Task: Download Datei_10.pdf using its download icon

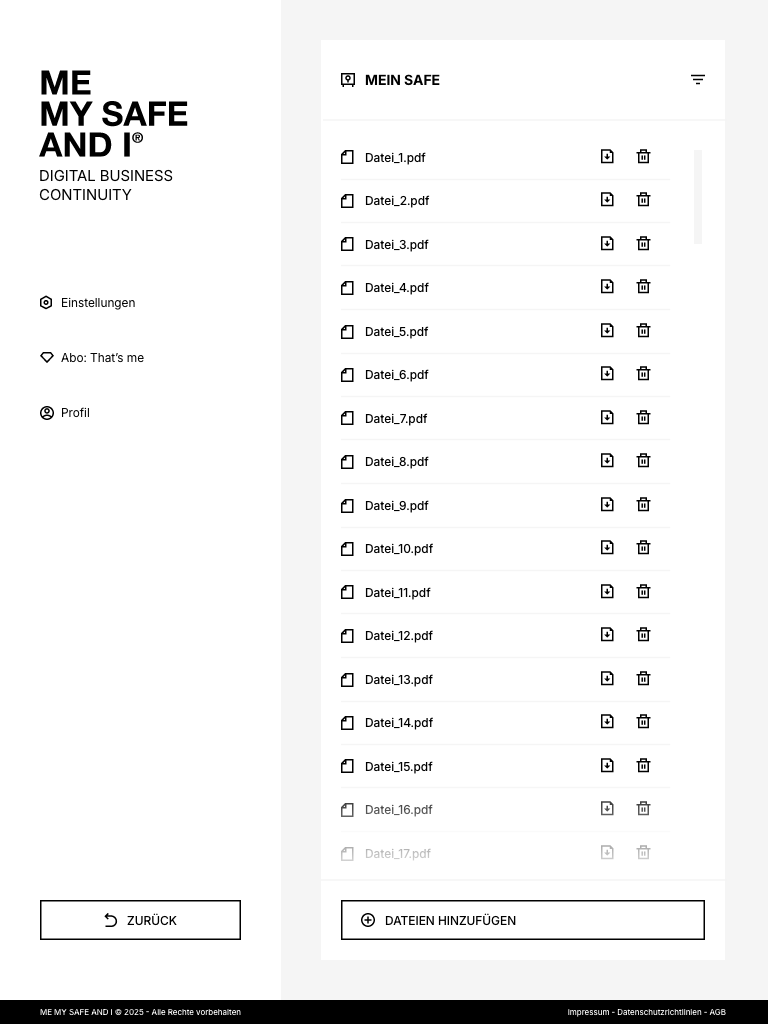Action: (607, 547)
